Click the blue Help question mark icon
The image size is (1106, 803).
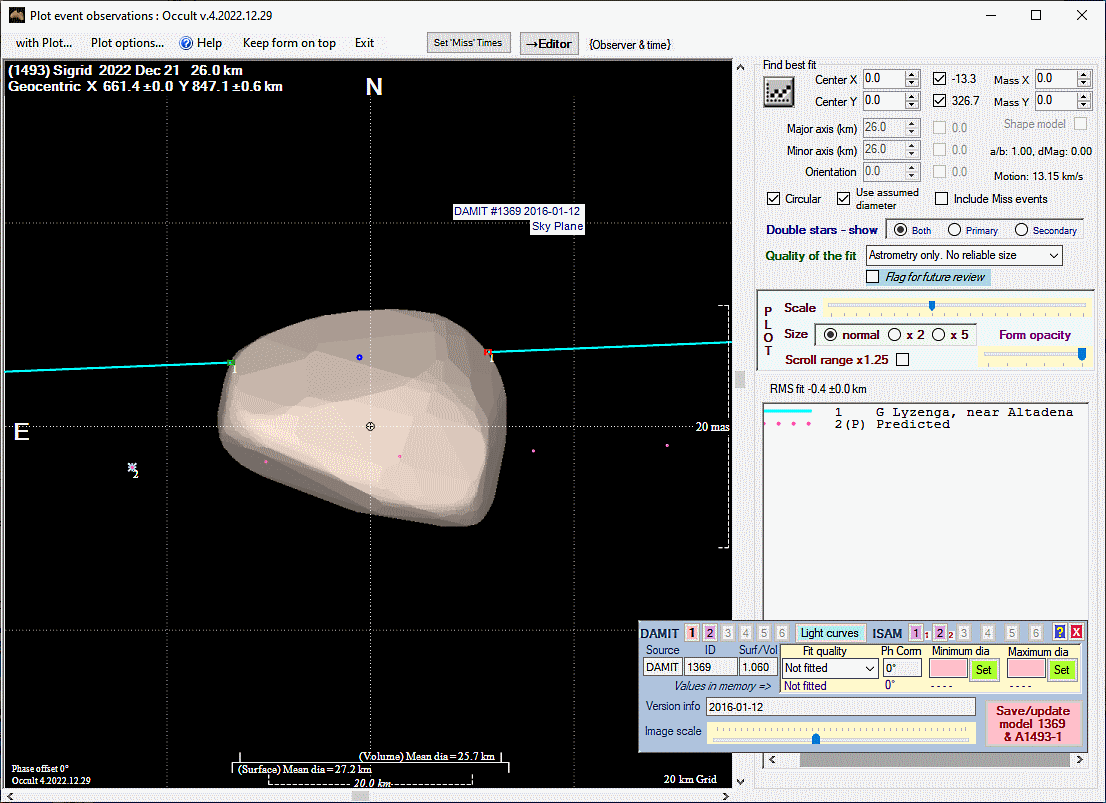pos(186,43)
